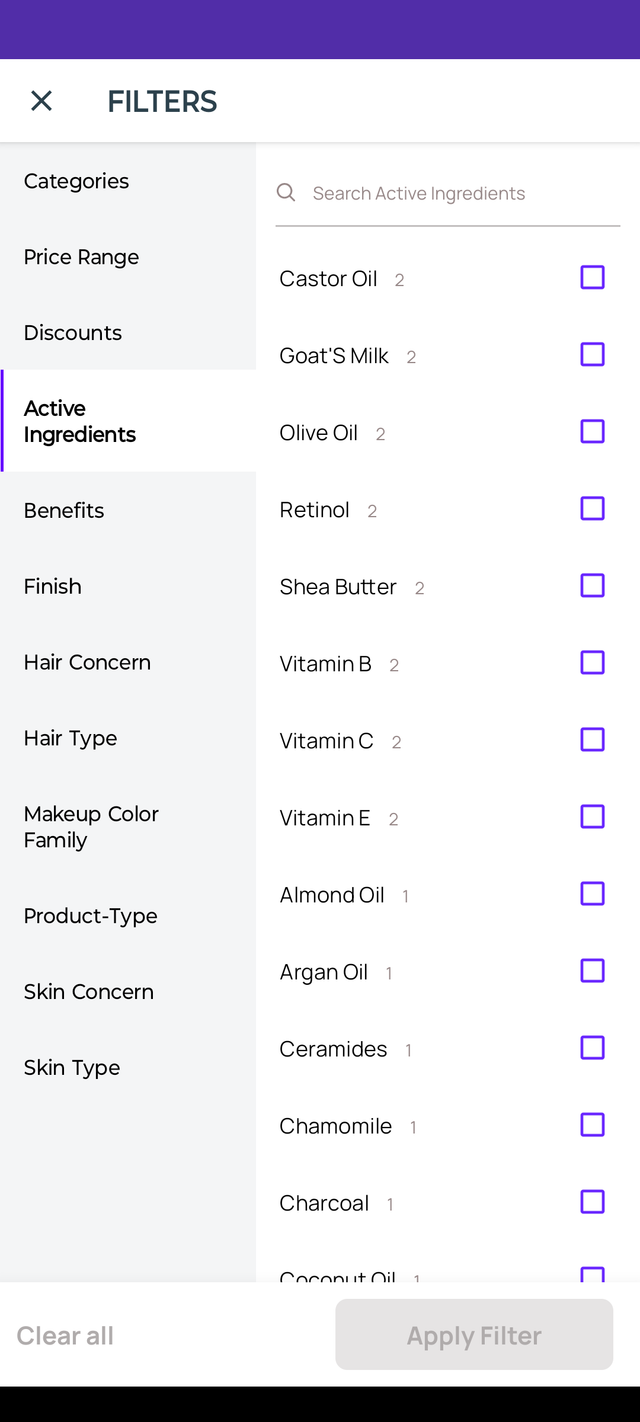The height and width of the screenshot is (1422, 640).
Task: Select the Goat'S Milk checkbox
Action: pyautogui.click(x=593, y=354)
